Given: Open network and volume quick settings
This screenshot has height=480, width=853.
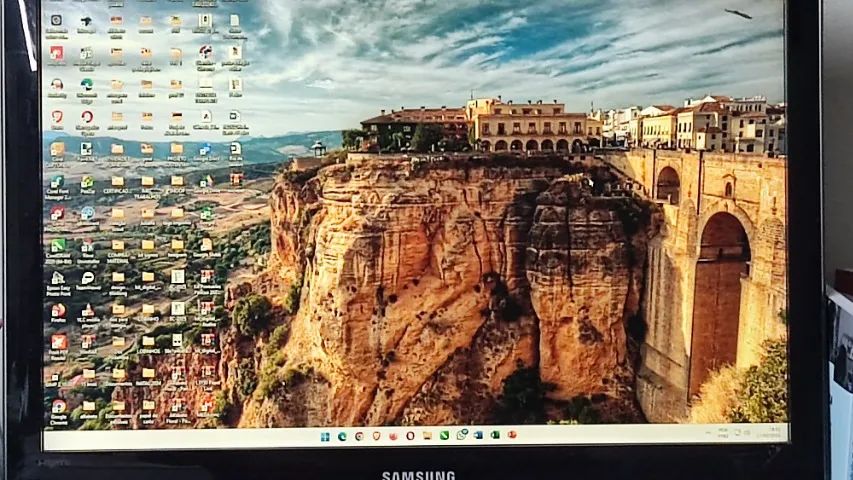Looking at the screenshot, I should [743, 433].
